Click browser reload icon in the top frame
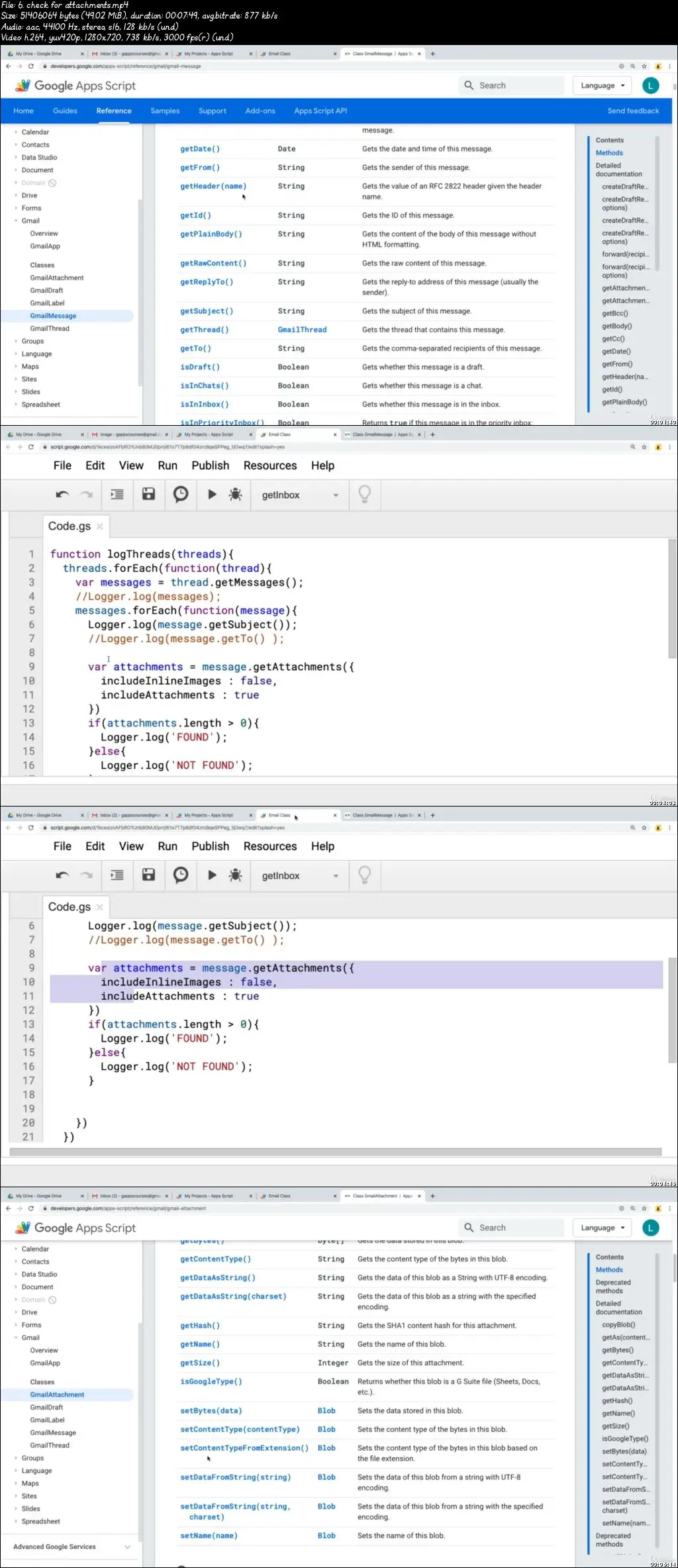 30,66
